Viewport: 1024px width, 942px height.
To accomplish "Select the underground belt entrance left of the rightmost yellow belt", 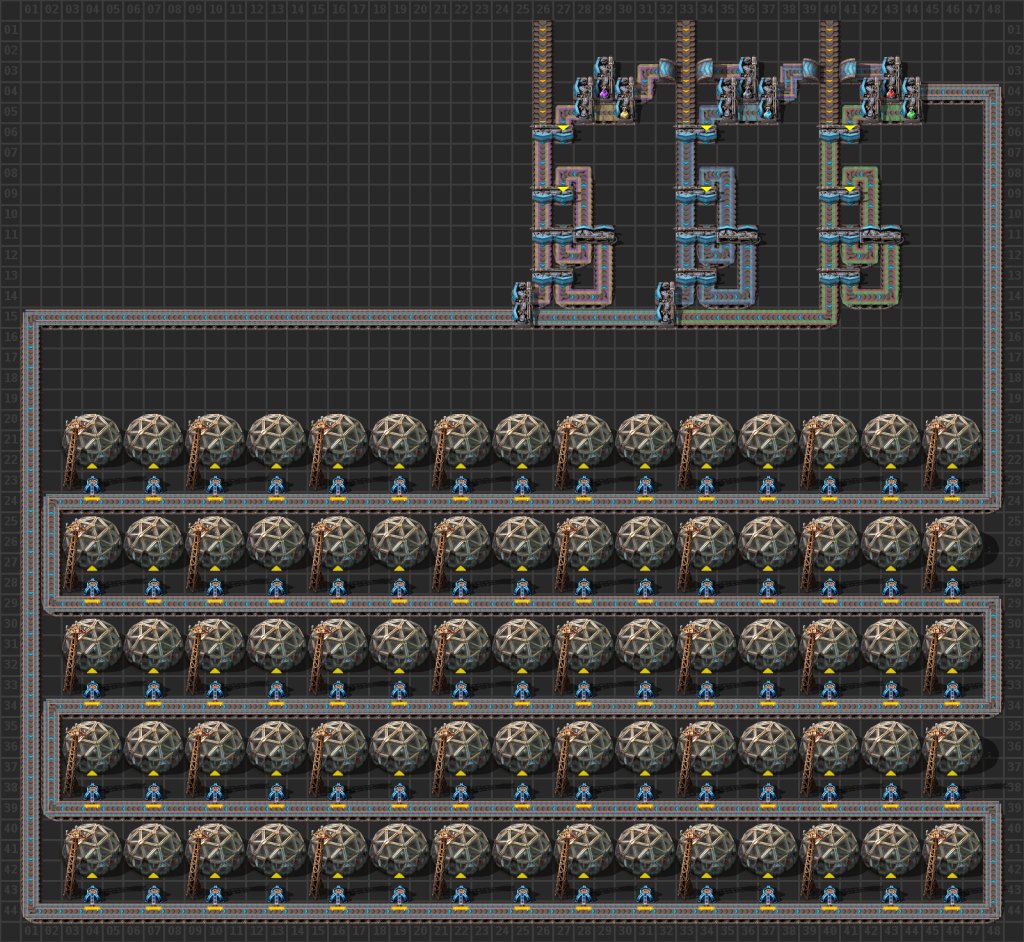I will [809, 69].
